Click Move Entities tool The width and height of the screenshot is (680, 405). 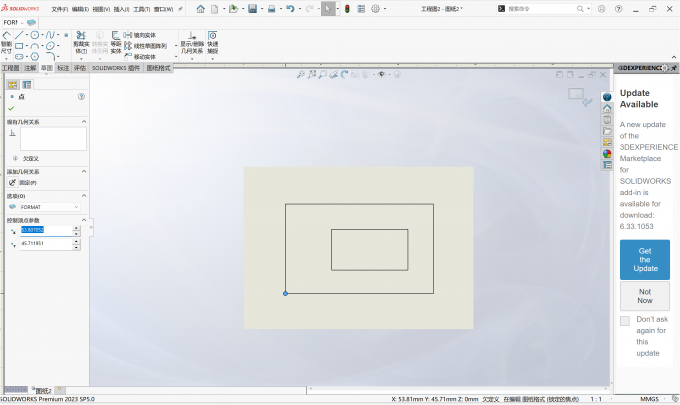pos(140,56)
